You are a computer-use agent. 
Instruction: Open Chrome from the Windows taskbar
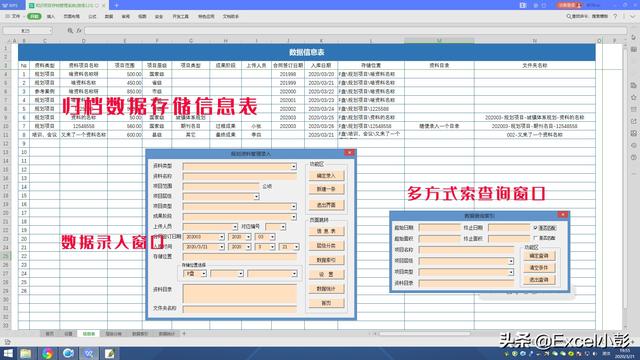[x=47, y=353]
